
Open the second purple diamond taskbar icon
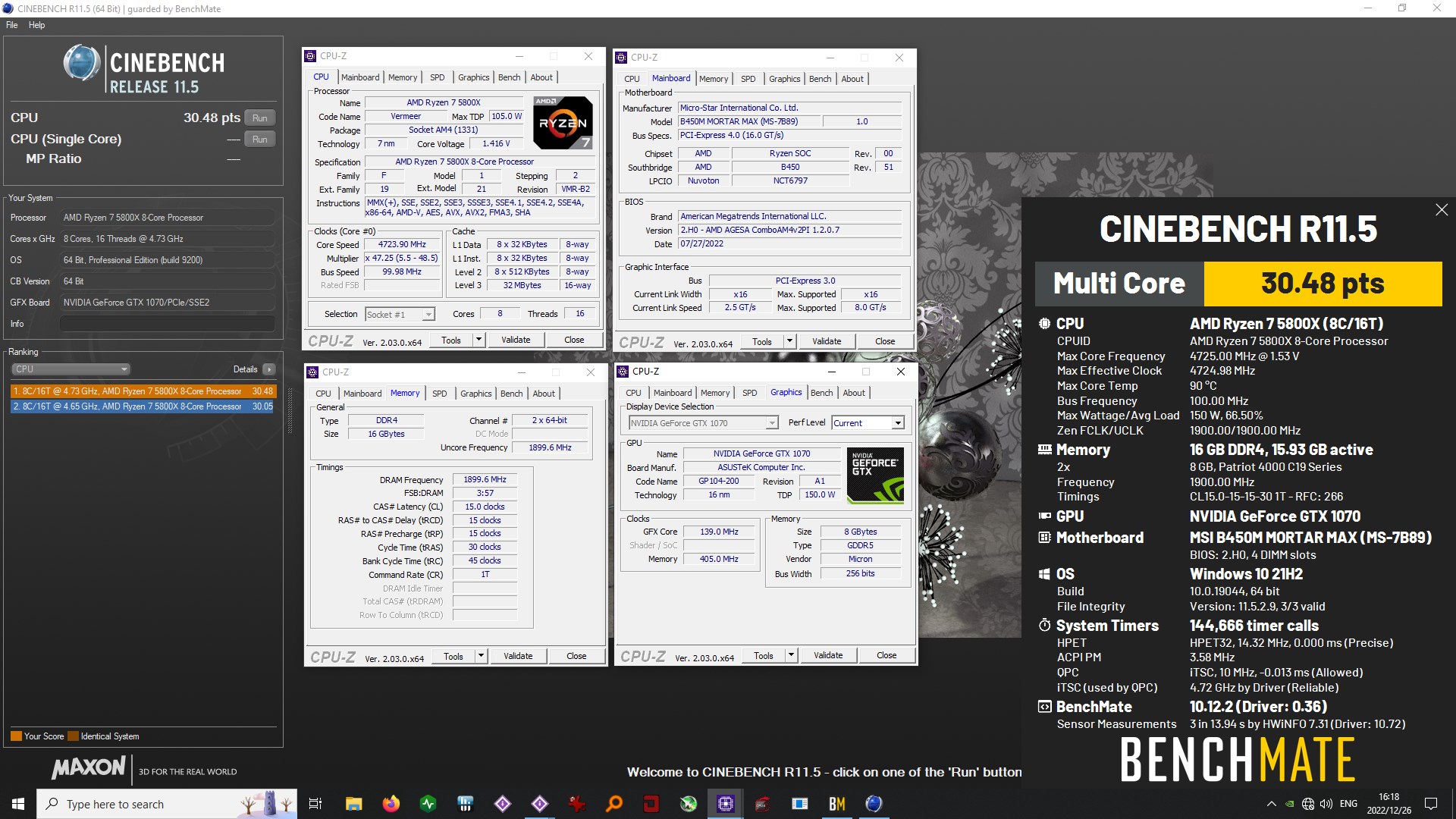[x=539, y=804]
